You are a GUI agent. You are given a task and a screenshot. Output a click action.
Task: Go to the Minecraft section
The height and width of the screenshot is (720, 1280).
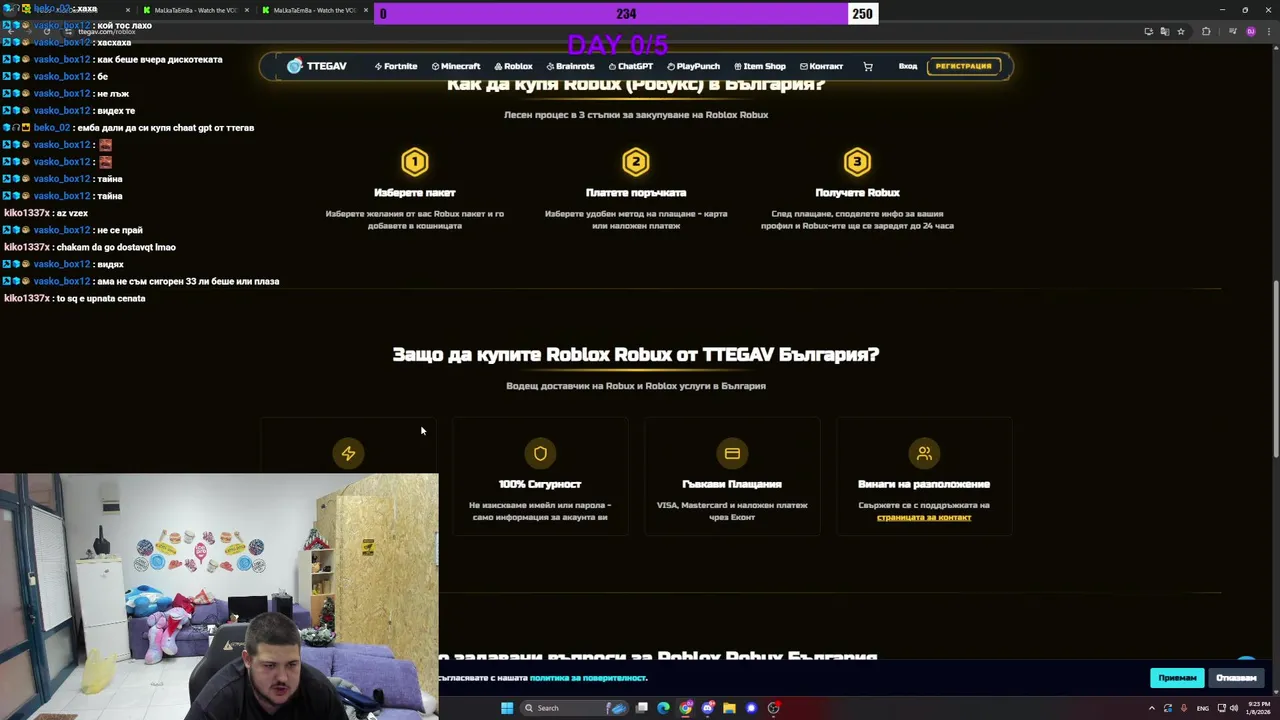coord(456,66)
